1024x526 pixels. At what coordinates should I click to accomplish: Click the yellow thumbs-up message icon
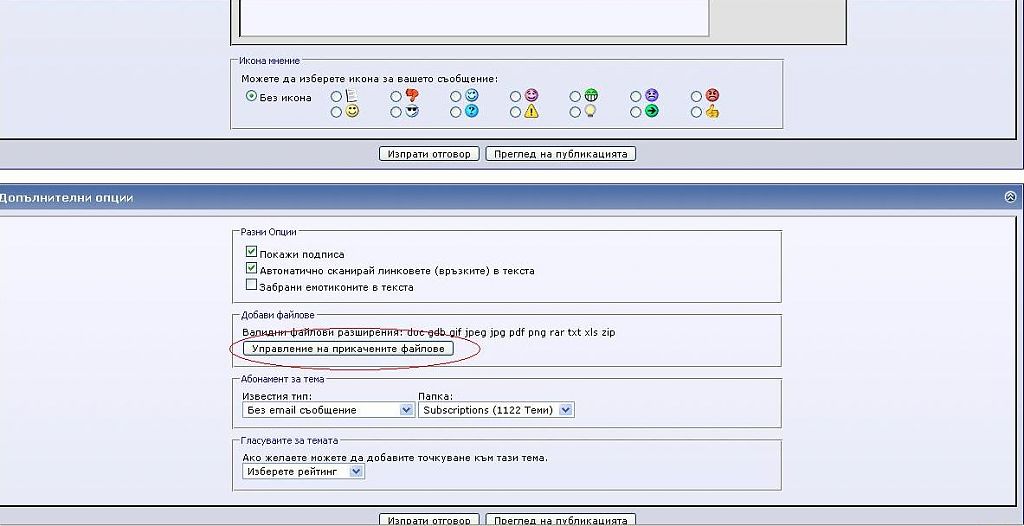(712, 111)
